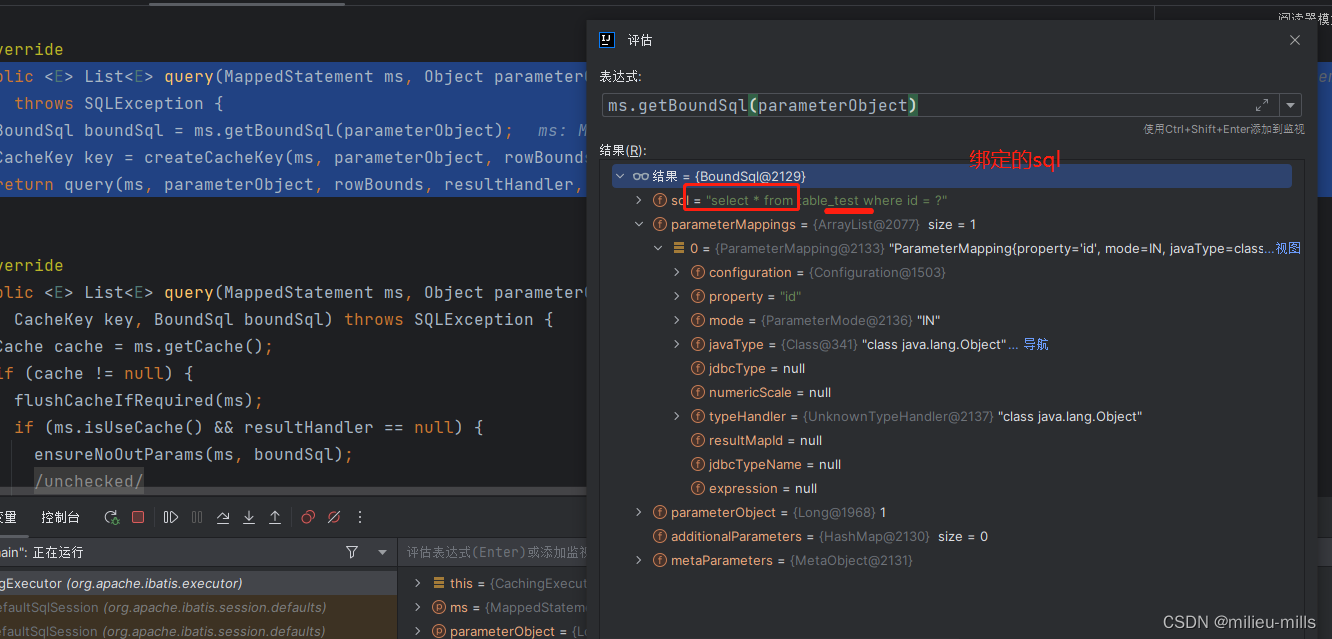The image size is (1332, 639).
Task: Click the ms.getBoundSql expression input field
Action: 900,104
